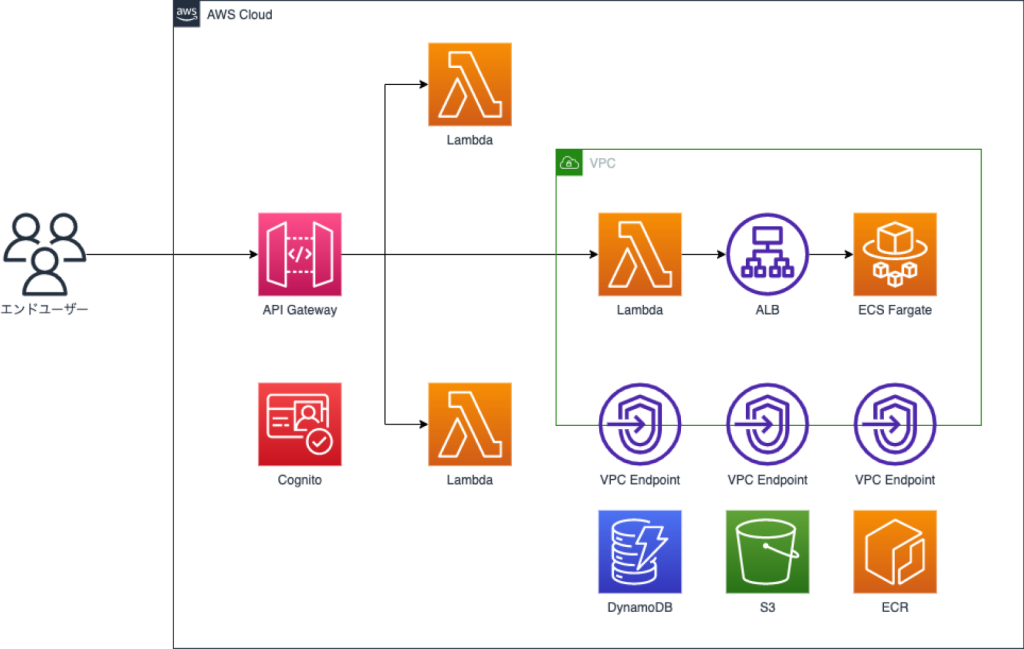Click the "API Gateway" text label
Screen dimensions: 1024x649
pos(299,310)
